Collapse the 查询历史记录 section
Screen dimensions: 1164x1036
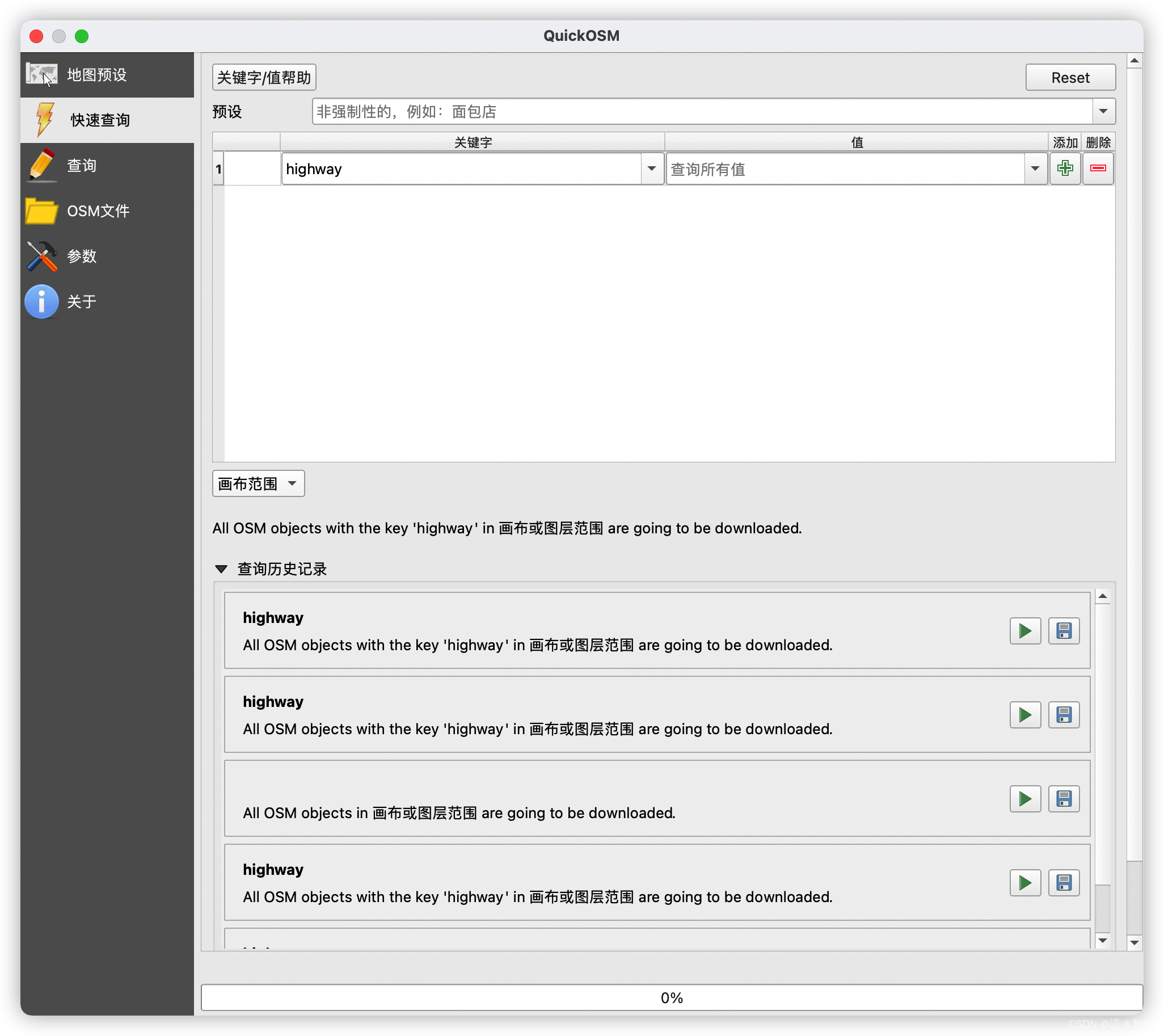point(222,569)
